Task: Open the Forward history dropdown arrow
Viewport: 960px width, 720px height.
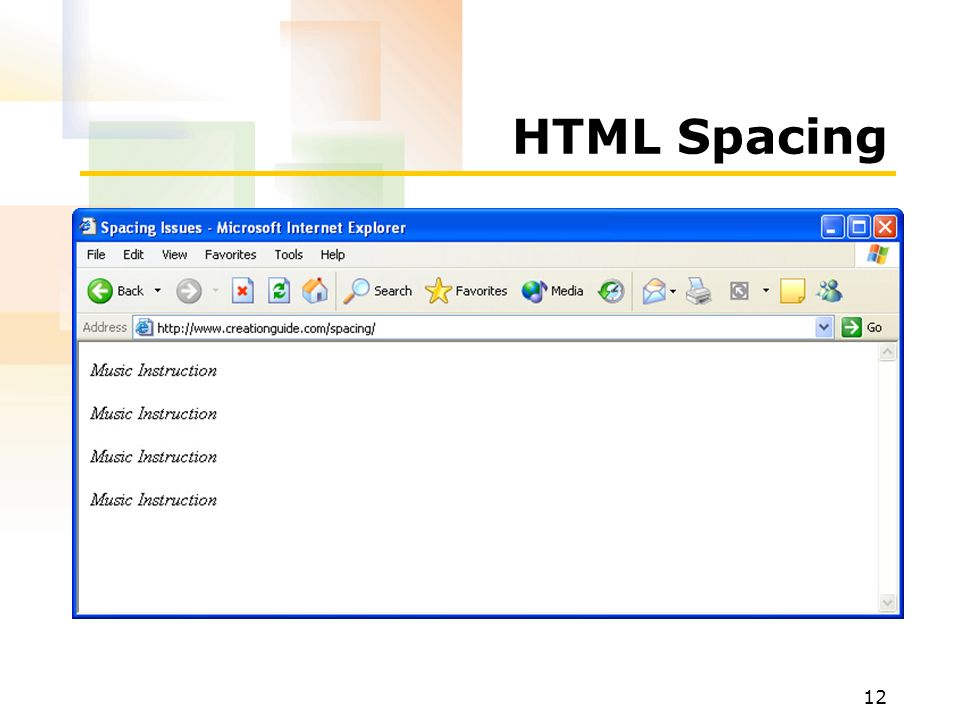Action: coord(216,290)
